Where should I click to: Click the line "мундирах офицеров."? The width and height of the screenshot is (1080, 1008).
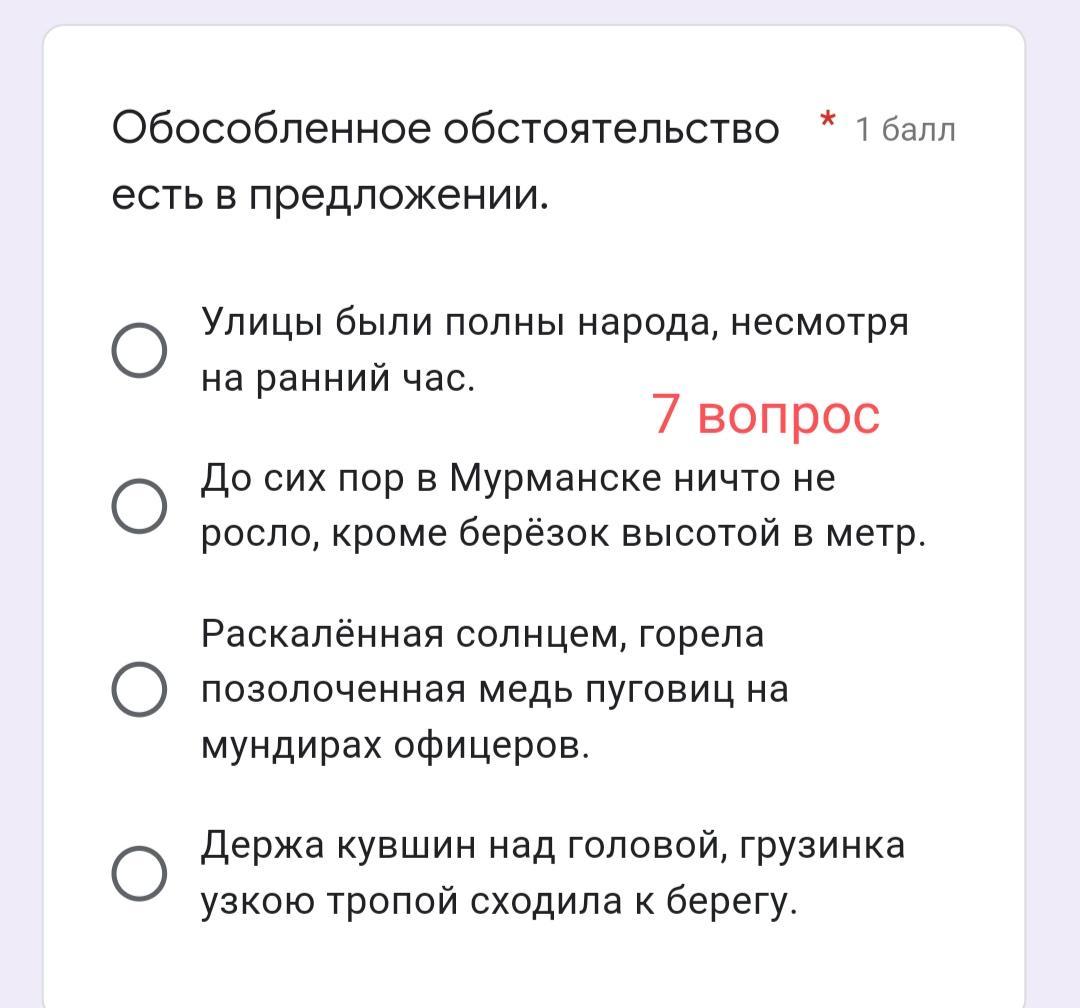pos(395,745)
